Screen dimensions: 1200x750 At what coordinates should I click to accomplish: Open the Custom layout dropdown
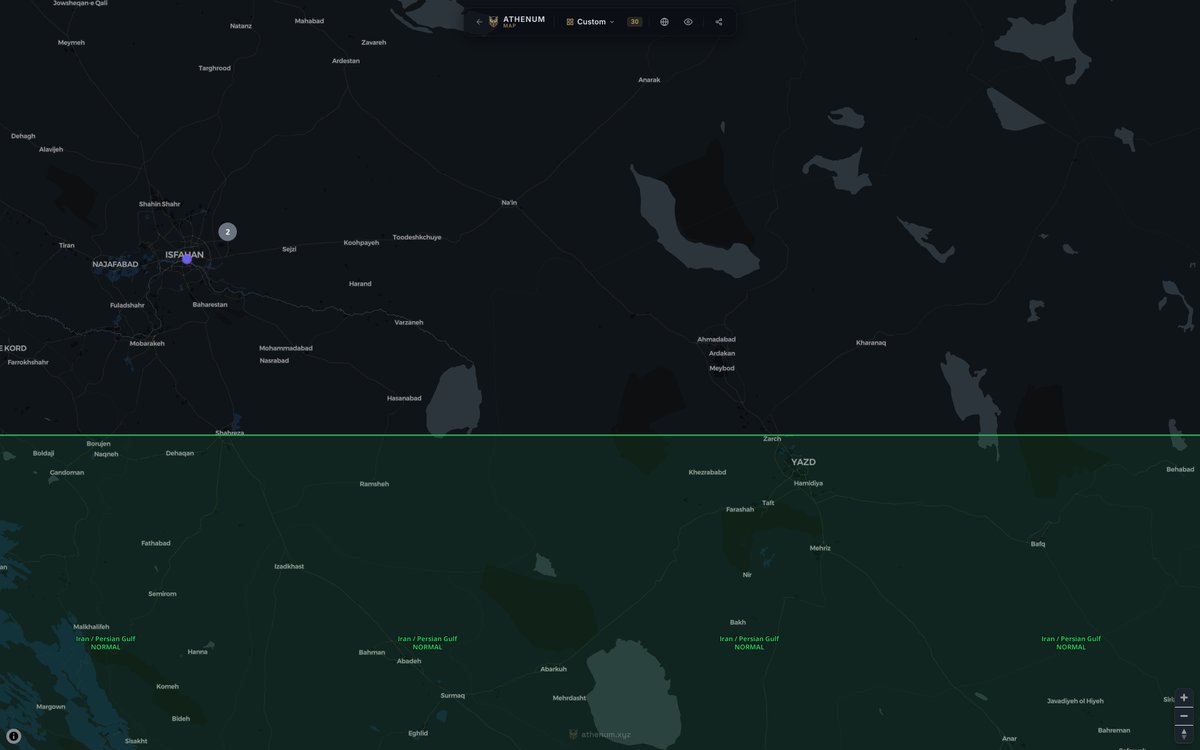click(x=590, y=22)
